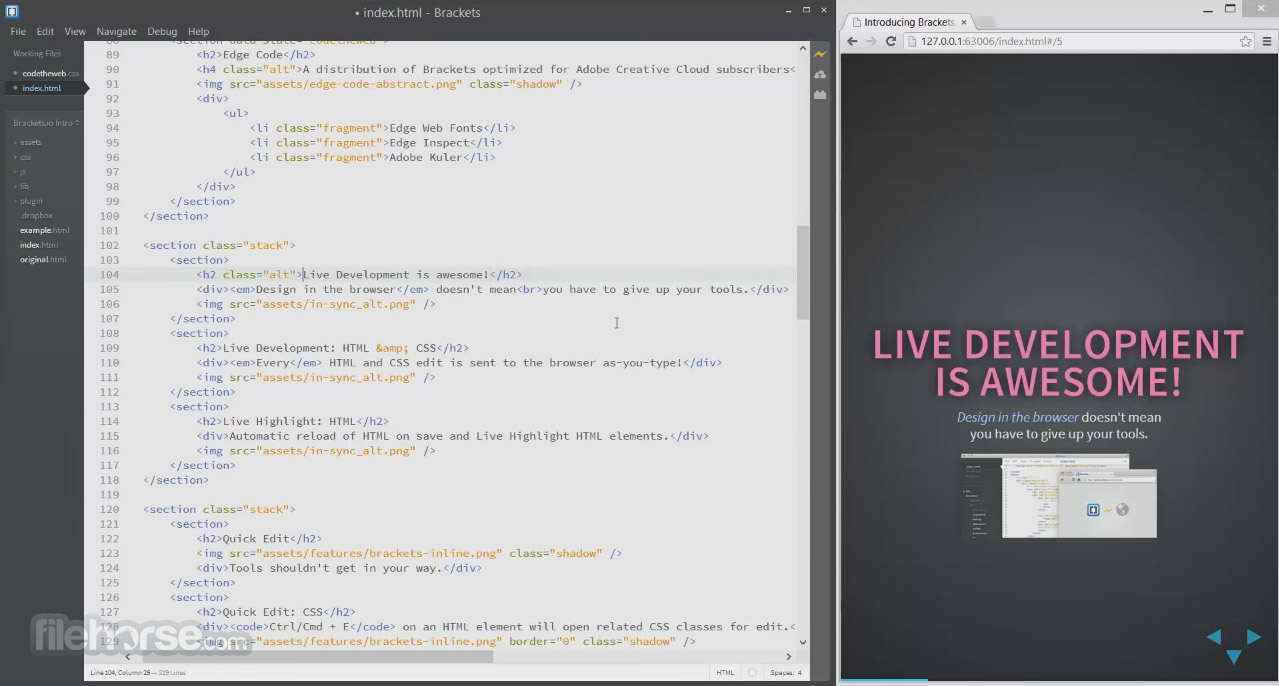Viewport: 1279px width, 686px height.
Task: Expand the lib folder
Action: coord(24,186)
